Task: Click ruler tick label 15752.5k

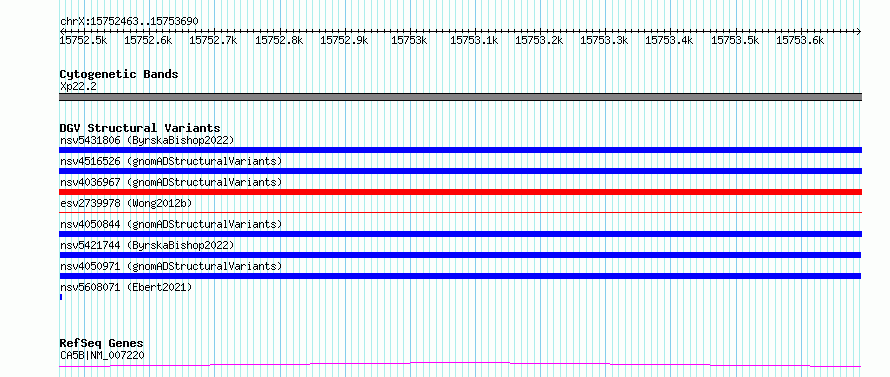Action: click(x=83, y=40)
